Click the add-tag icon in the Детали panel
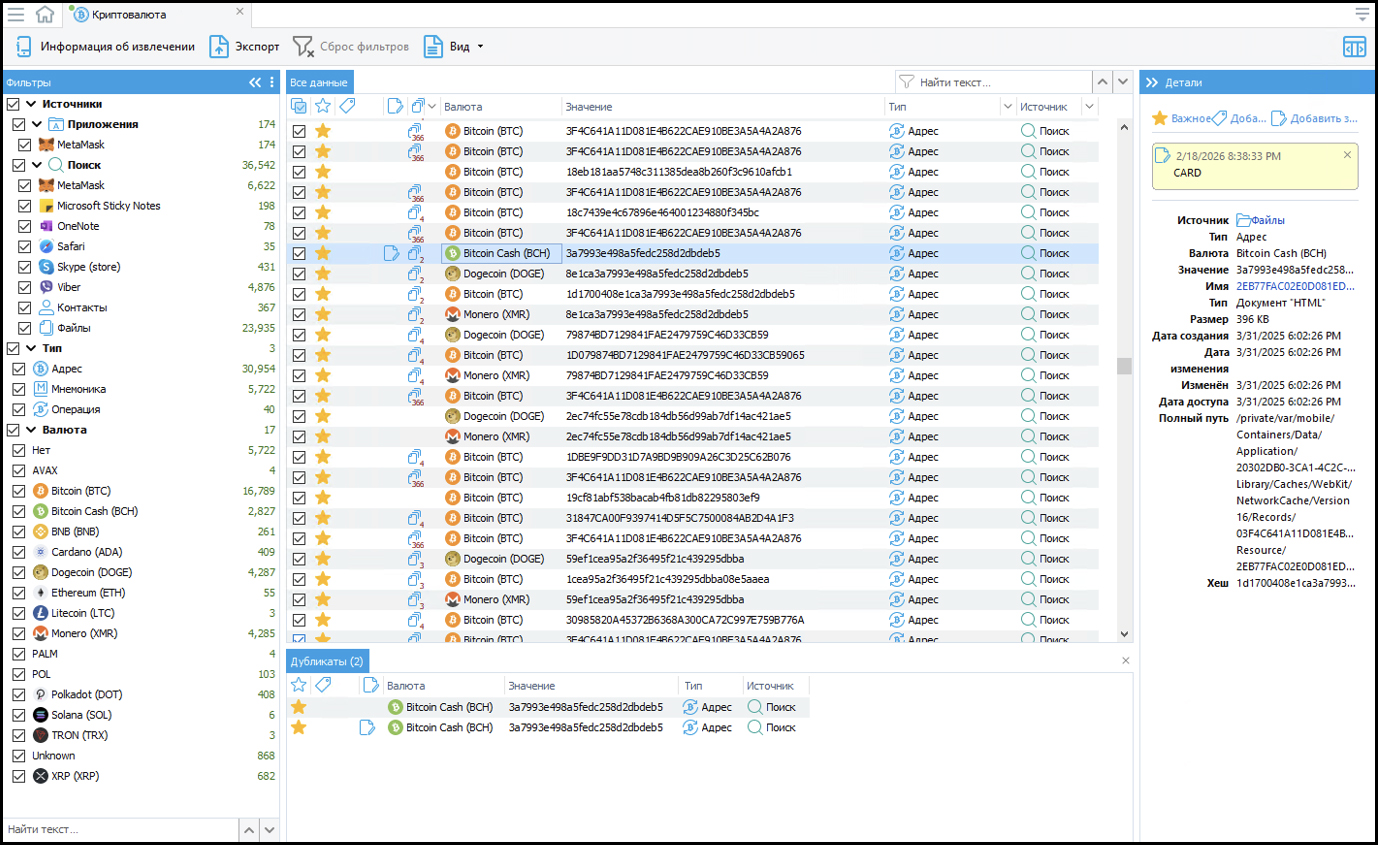 [x=1220, y=118]
